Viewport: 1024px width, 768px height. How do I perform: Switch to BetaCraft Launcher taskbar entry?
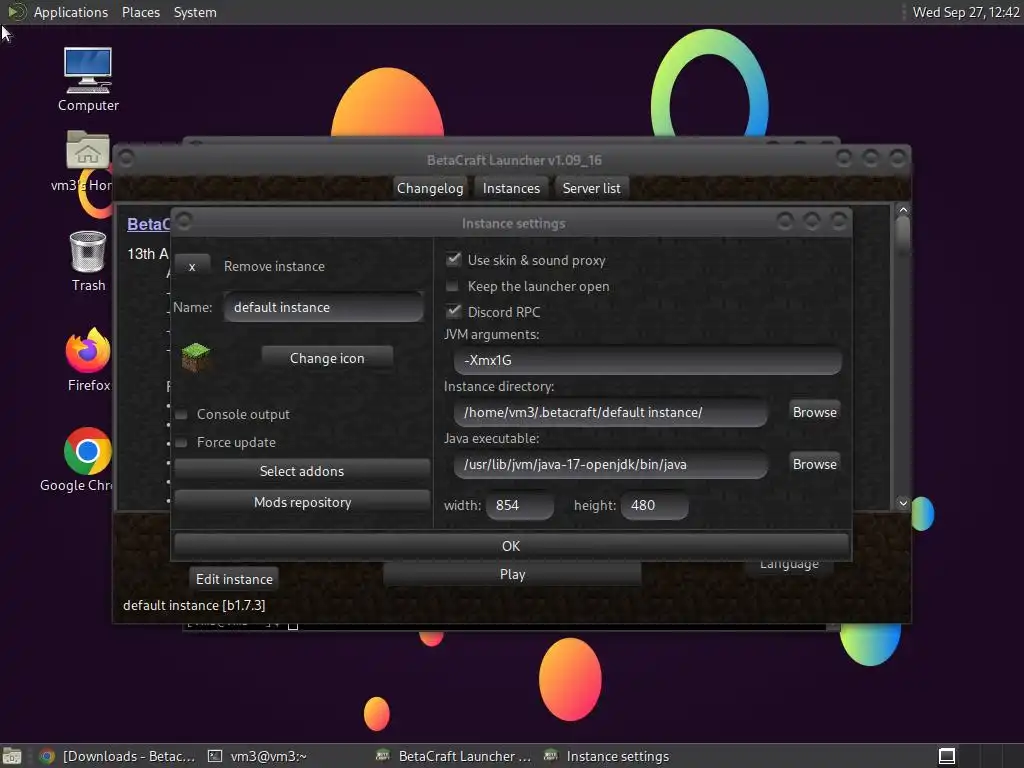point(454,756)
